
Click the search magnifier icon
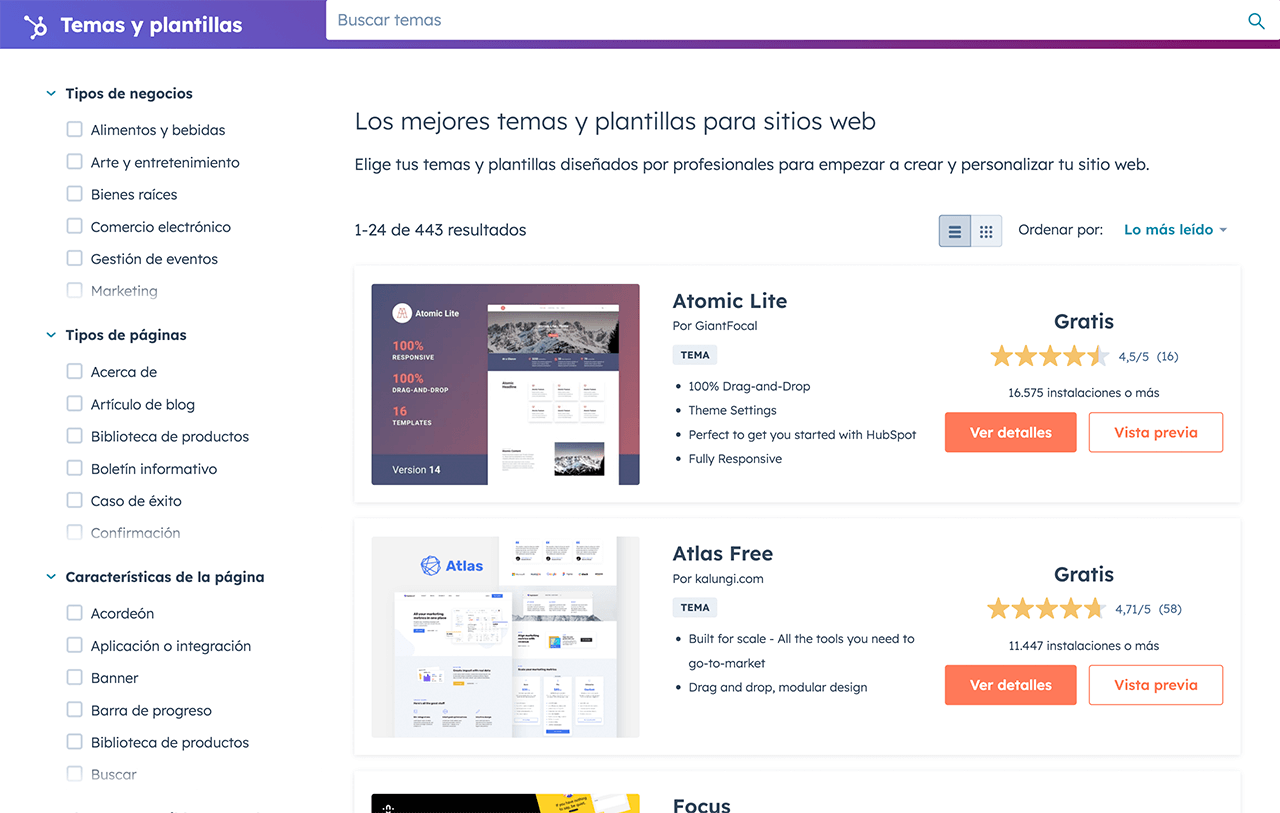[x=1256, y=21]
